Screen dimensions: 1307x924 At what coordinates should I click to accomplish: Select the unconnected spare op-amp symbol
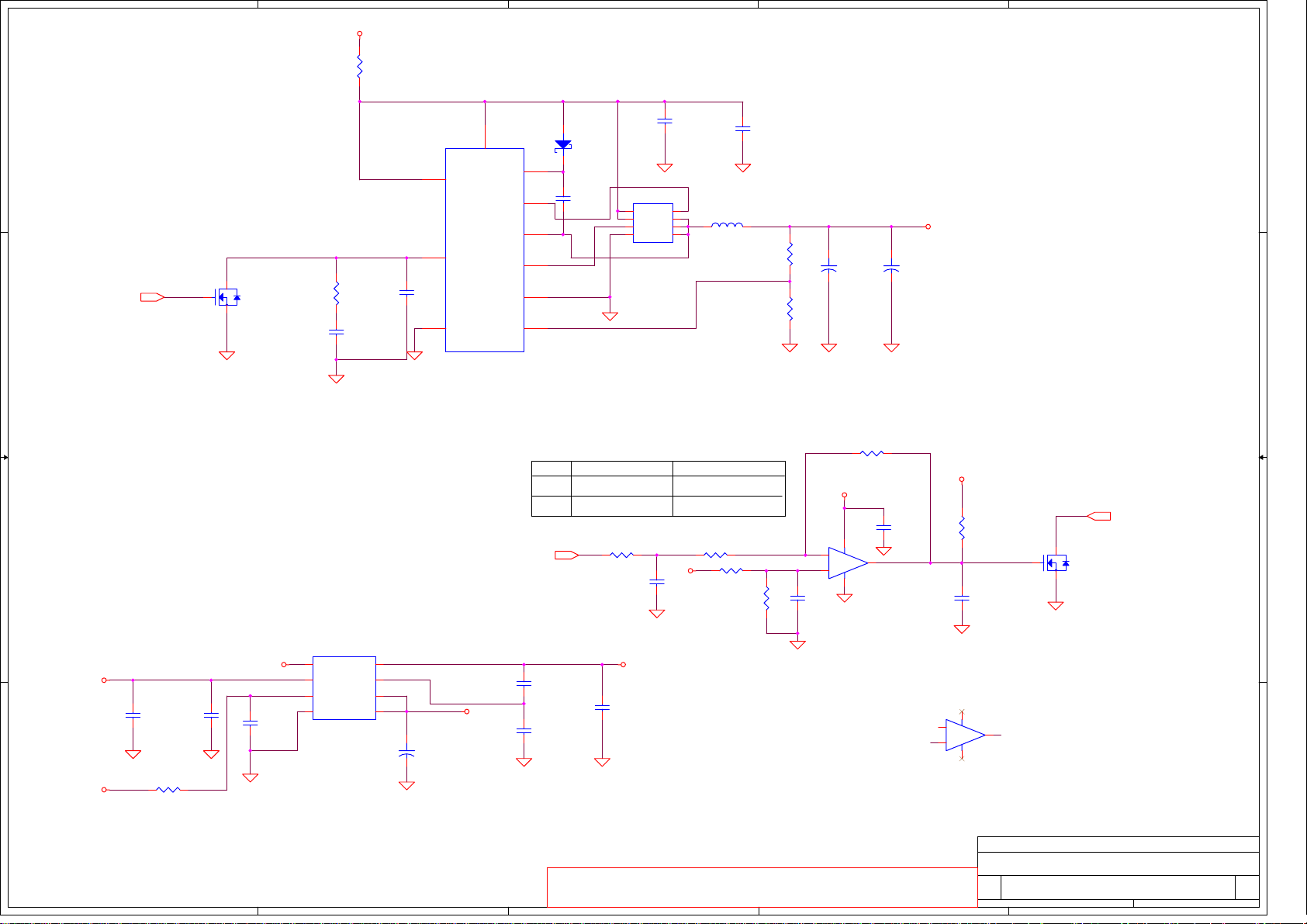point(965,735)
